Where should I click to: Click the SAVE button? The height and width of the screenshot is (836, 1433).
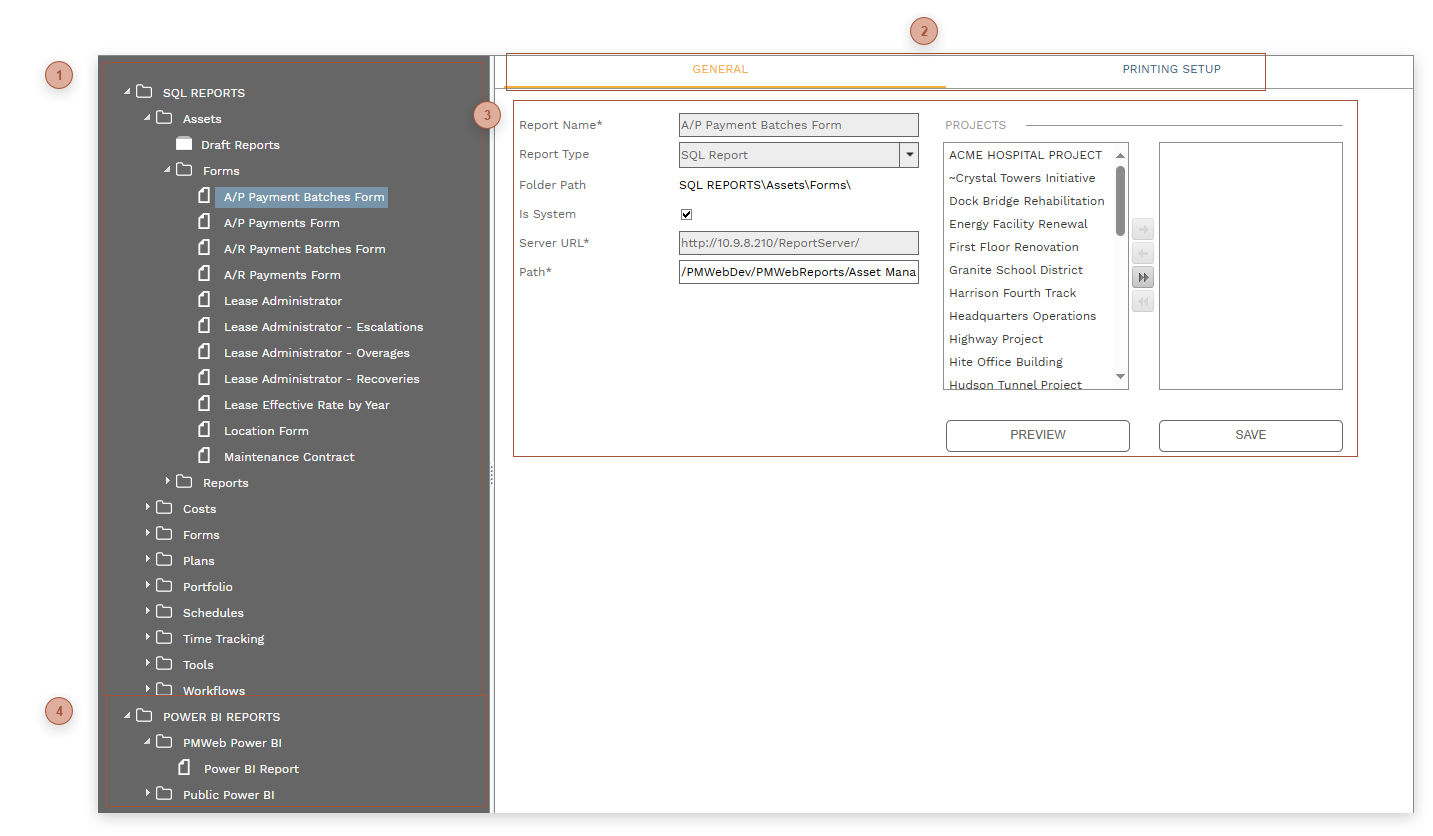[1250, 435]
